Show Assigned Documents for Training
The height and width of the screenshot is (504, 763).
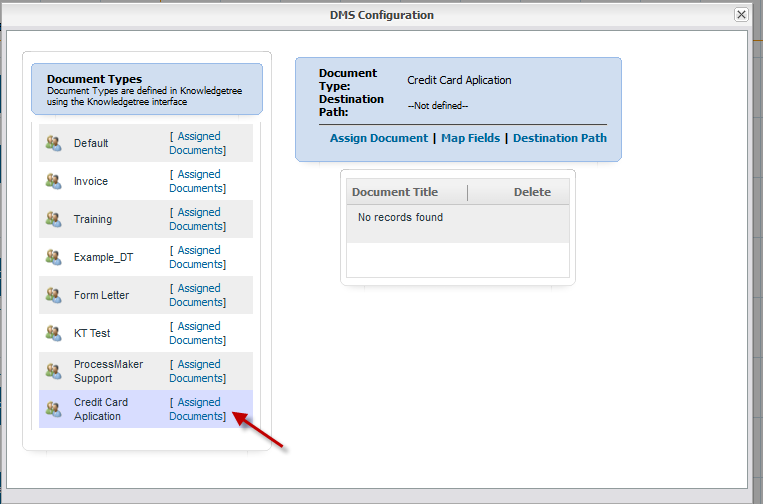tap(198, 219)
